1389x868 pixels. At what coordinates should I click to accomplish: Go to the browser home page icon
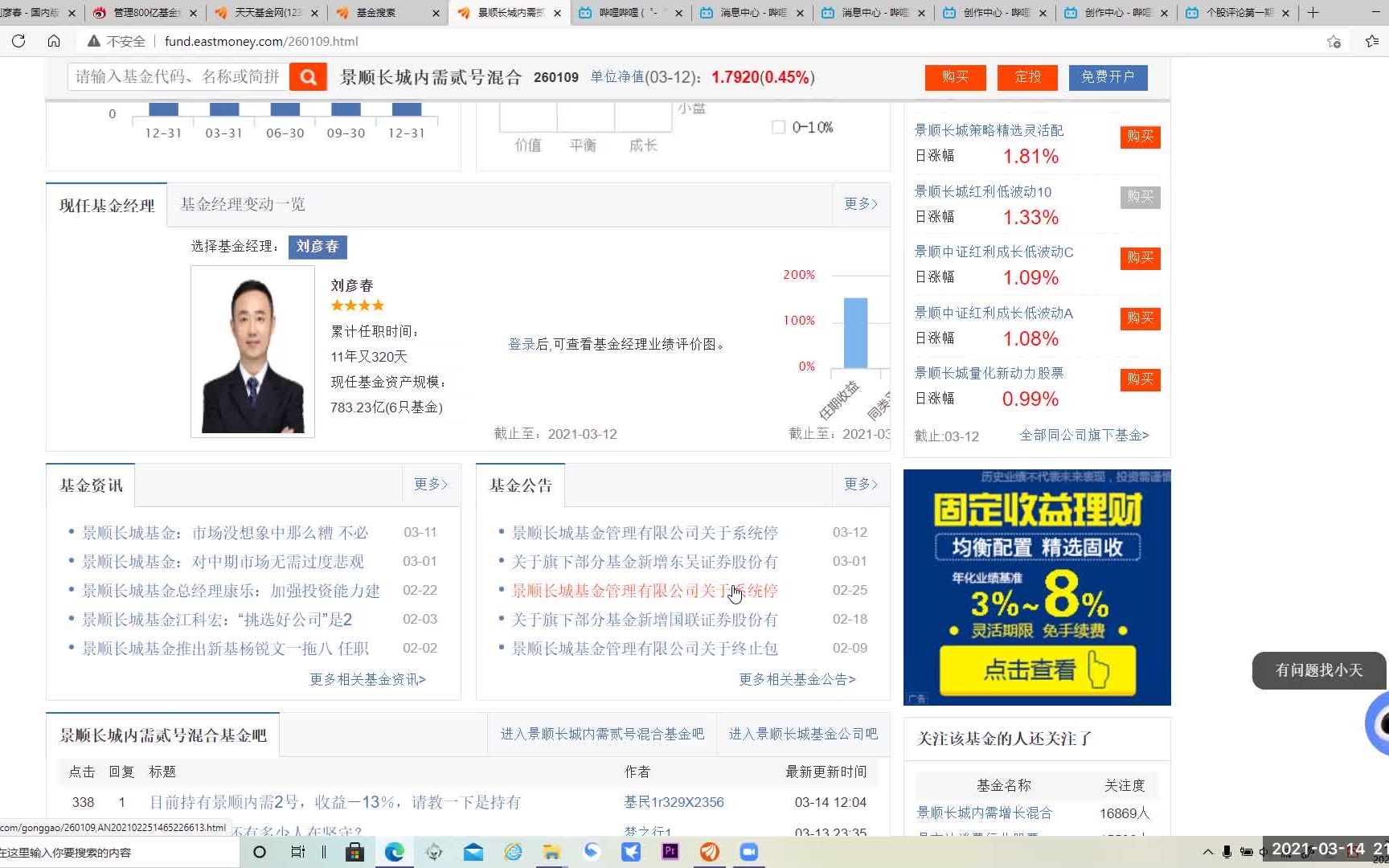(54, 41)
